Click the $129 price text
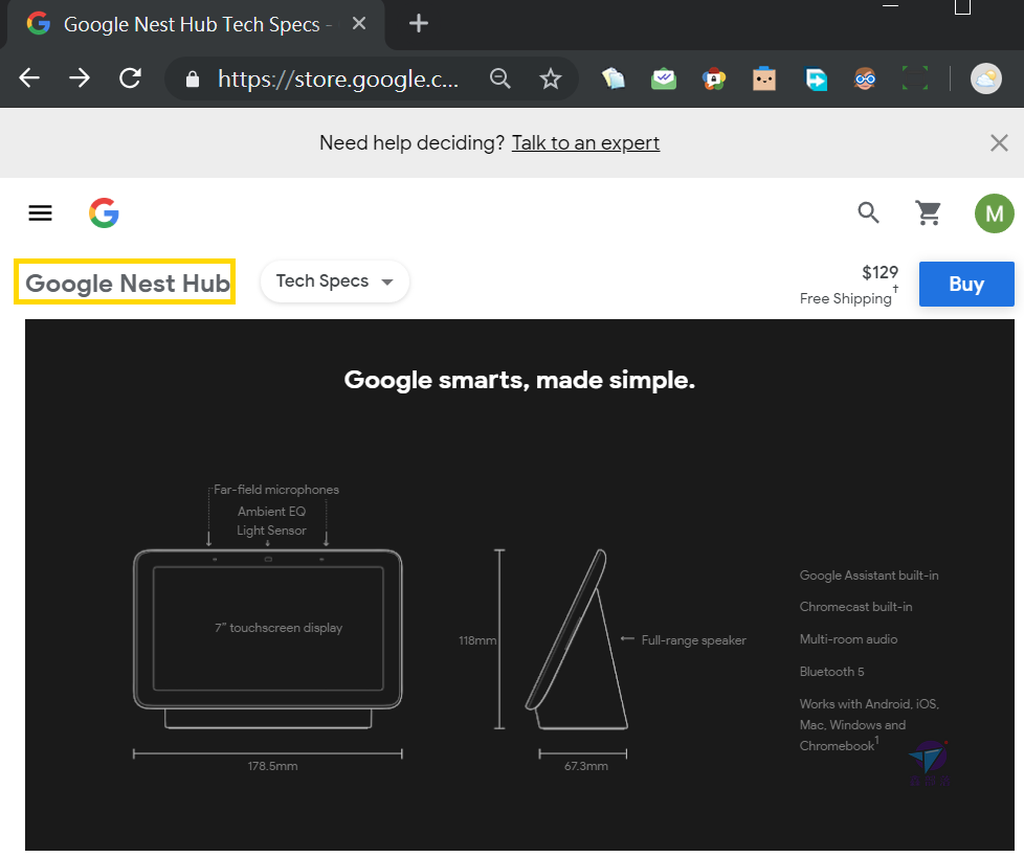Image resolution: width=1024 pixels, height=857 pixels. (880, 272)
